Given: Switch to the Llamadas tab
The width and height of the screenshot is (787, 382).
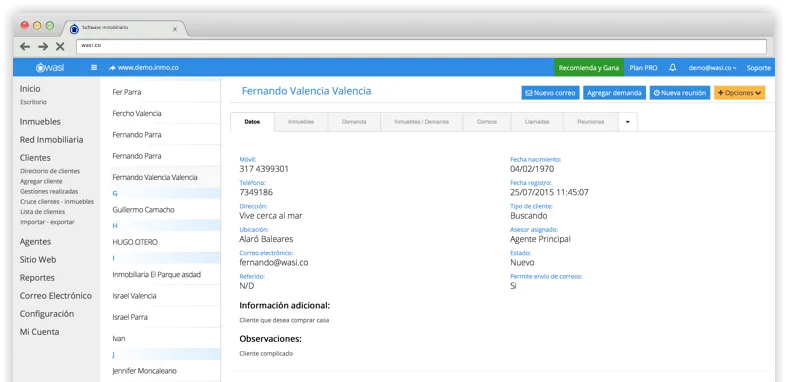Looking at the screenshot, I should tap(537, 122).
